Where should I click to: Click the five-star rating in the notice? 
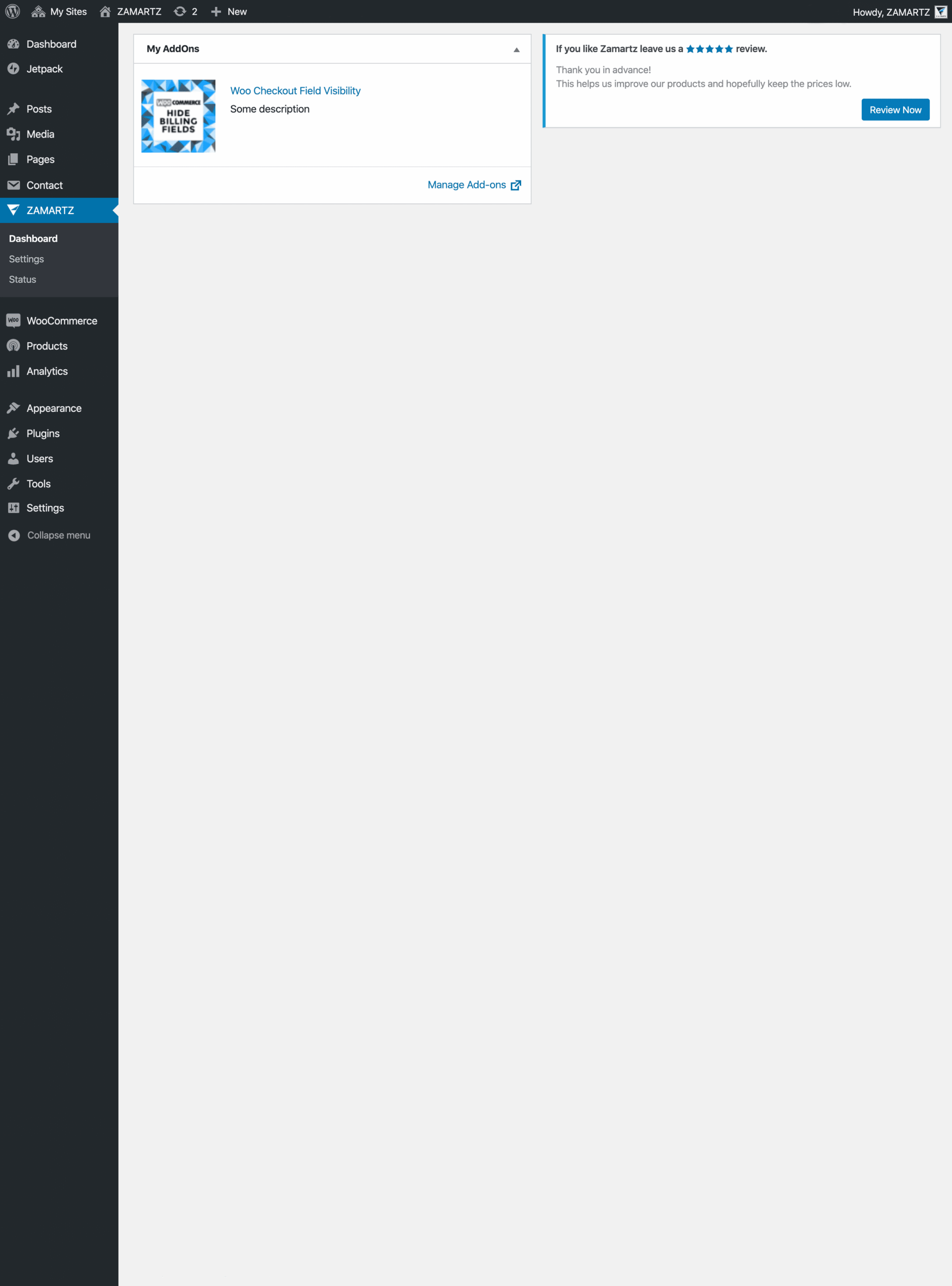click(x=709, y=49)
